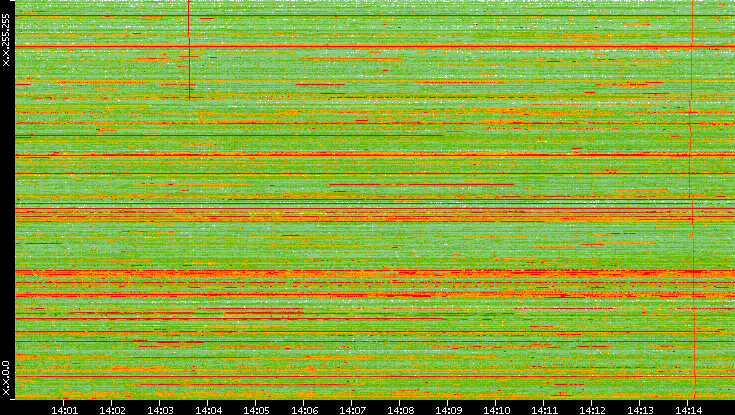Click the 14:05 time axis label
Image resolution: width=735 pixels, height=415 pixels.
(256, 410)
